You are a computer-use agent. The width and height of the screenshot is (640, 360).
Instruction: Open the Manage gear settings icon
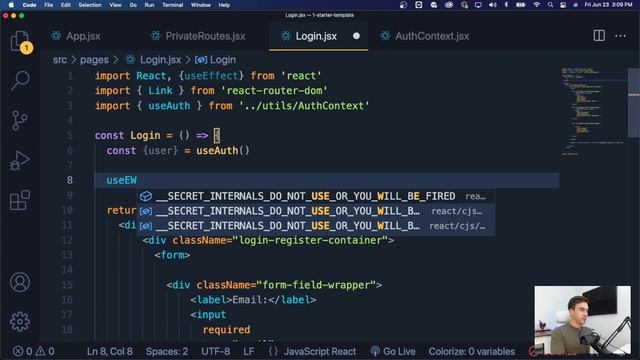pyautogui.click(x=20, y=322)
